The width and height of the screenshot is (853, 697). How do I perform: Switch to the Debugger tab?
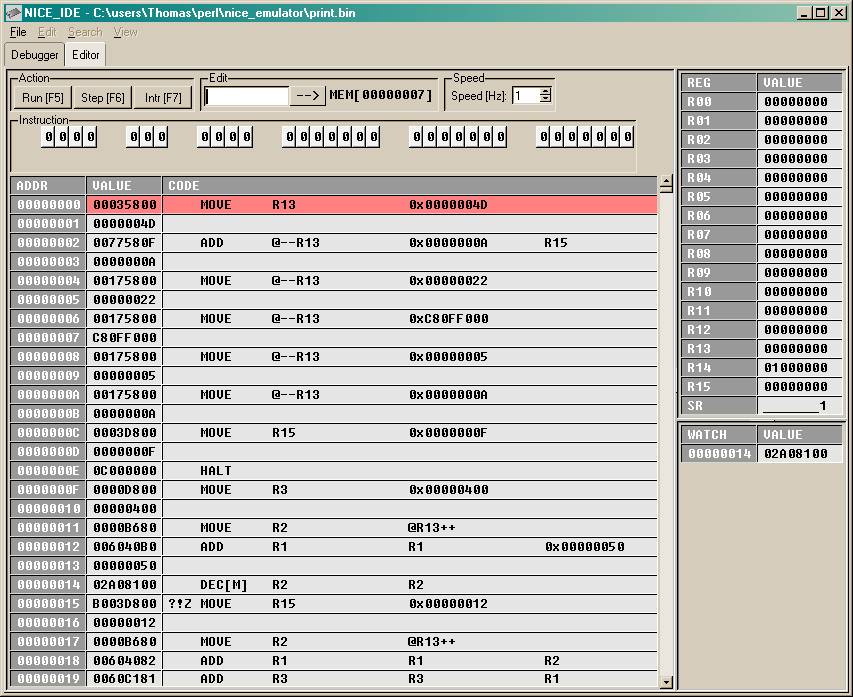click(x=34, y=54)
